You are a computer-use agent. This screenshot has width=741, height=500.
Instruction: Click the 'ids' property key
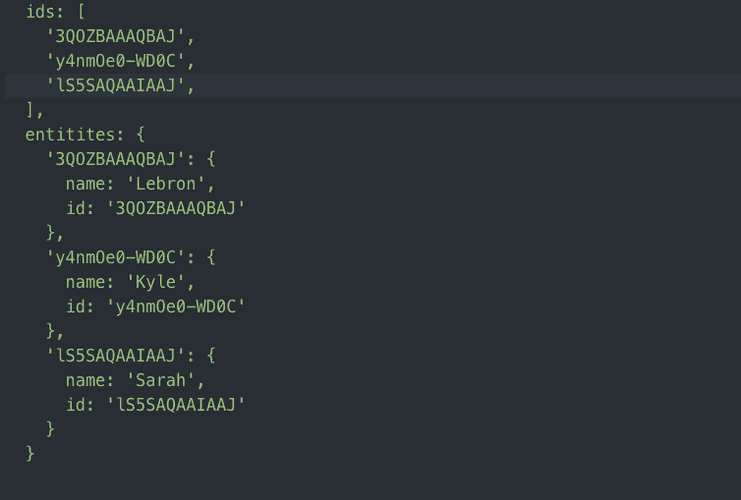(40, 12)
